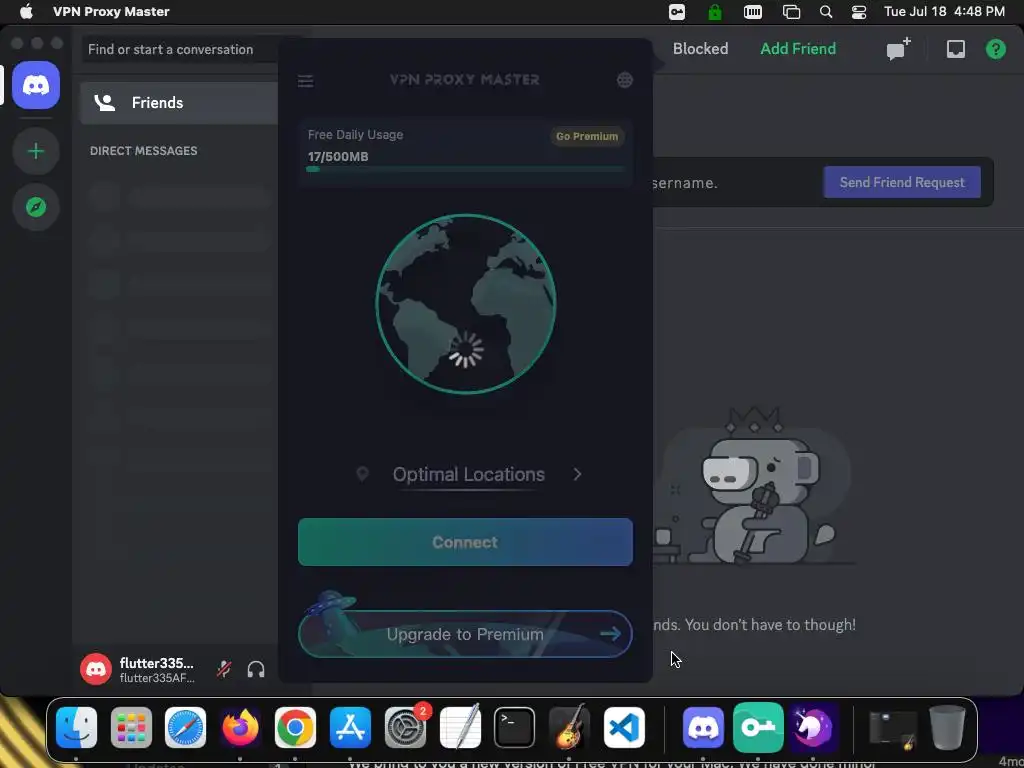
Task: Open Launchpad from the dock
Action: pyautogui.click(x=131, y=727)
